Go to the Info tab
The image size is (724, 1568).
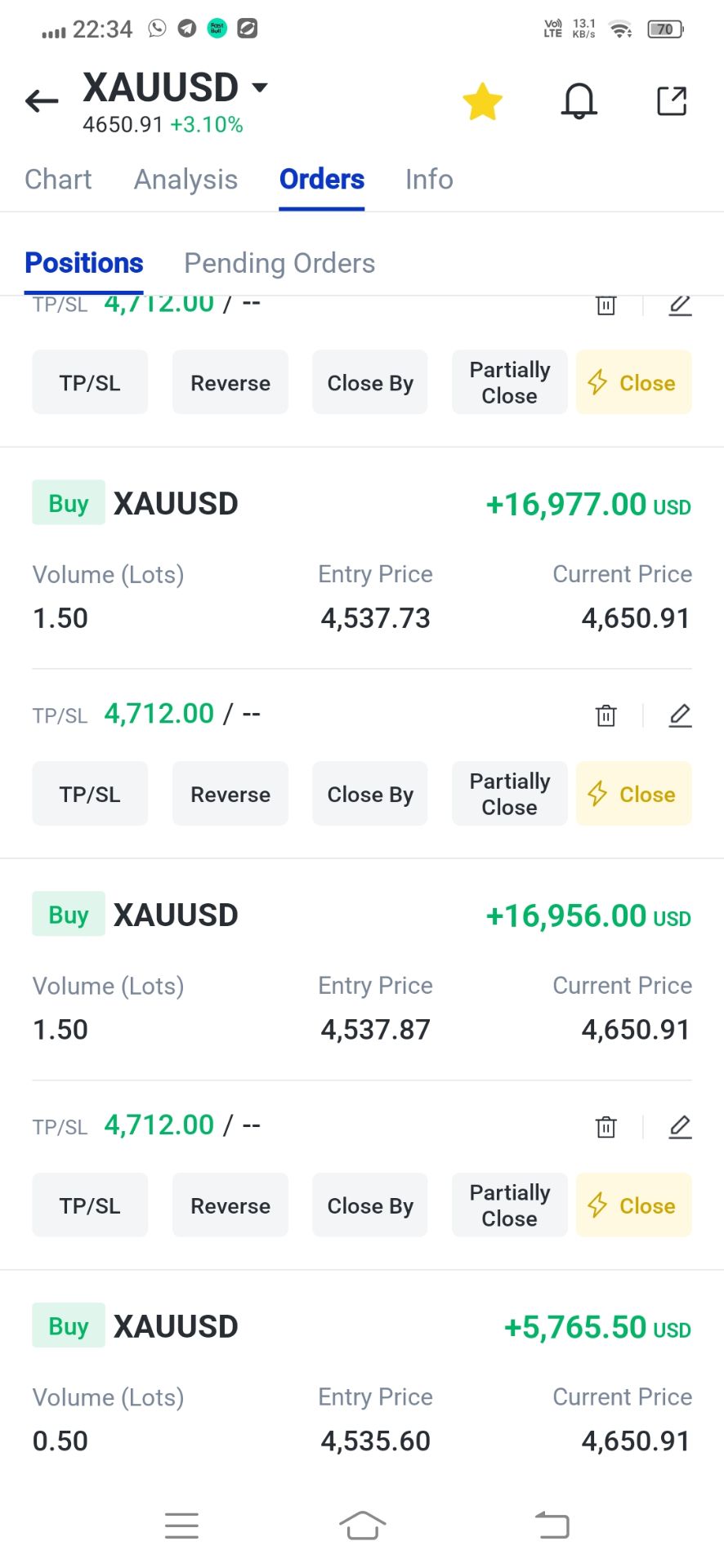pos(429,180)
